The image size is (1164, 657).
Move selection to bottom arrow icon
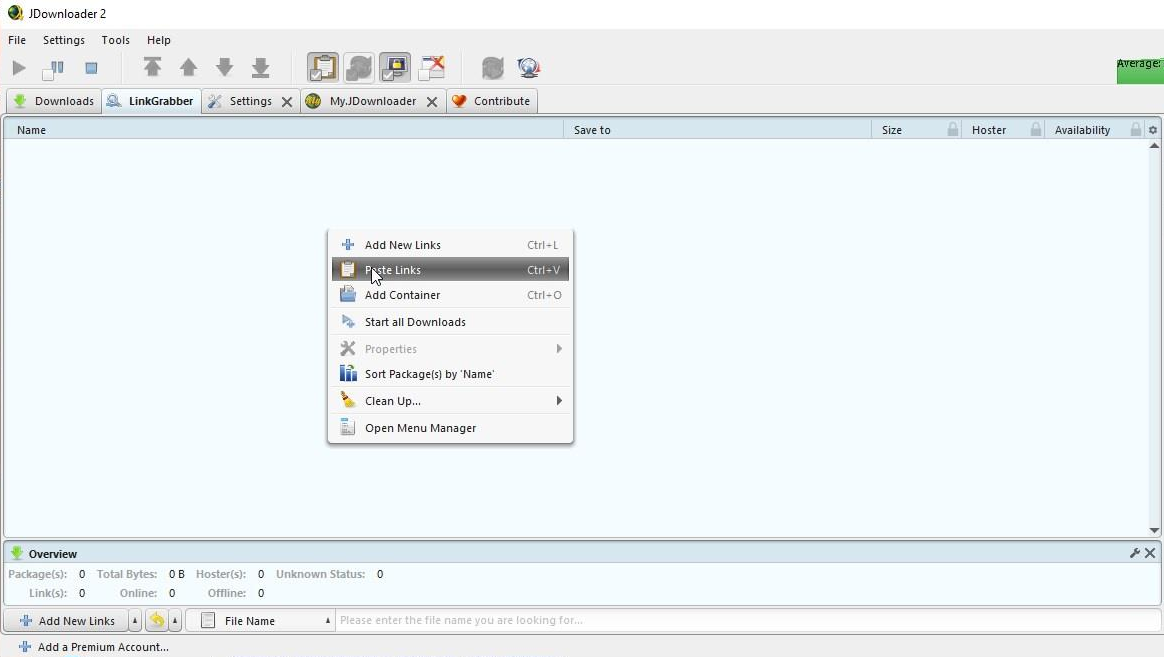click(261, 68)
